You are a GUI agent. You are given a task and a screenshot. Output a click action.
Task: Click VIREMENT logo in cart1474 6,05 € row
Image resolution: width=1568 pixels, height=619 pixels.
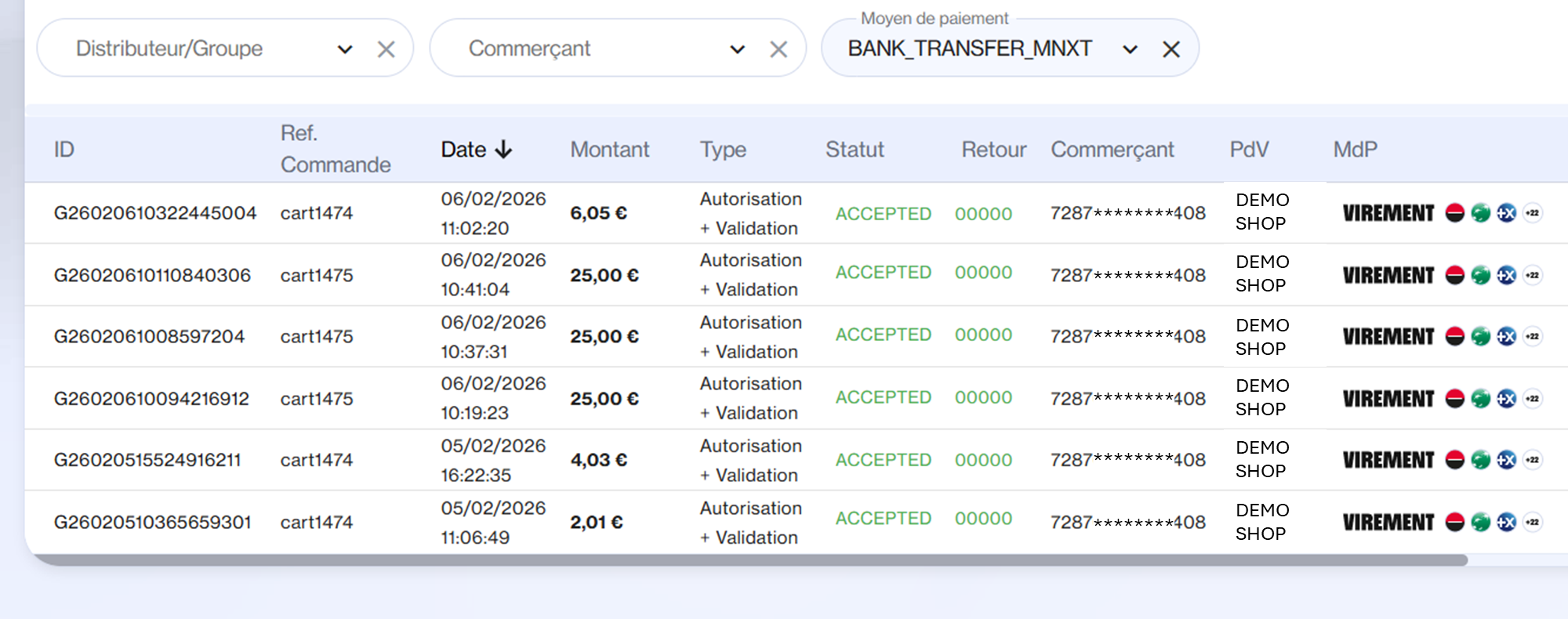pyautogui.click(x=1388, y=213)
